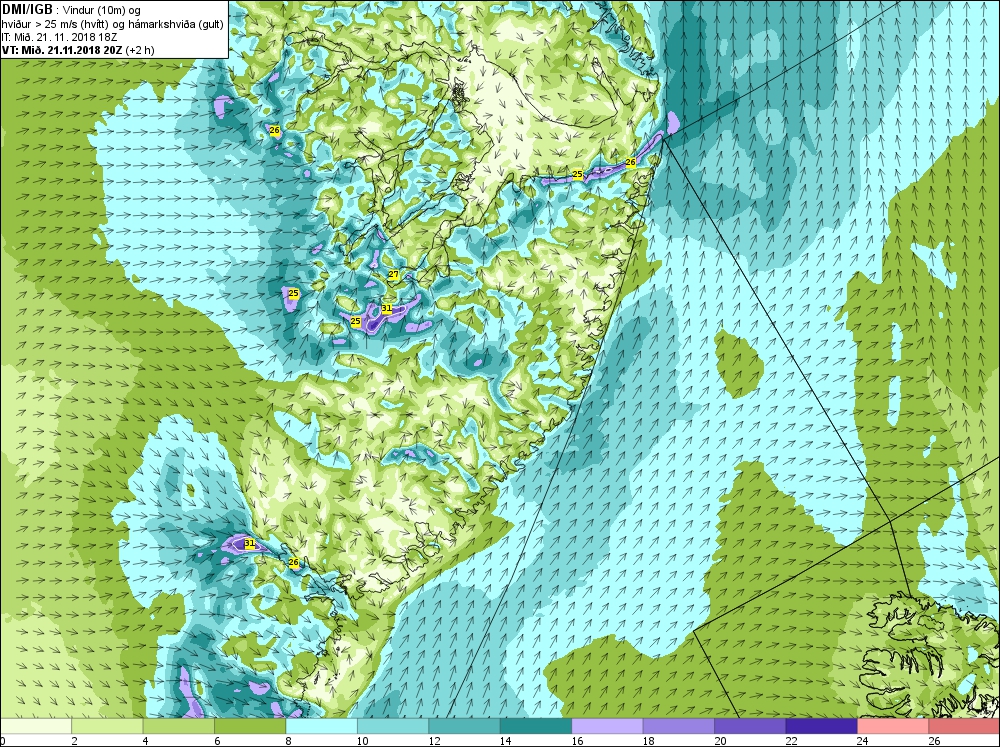Viewport: 1000px width, 747px height.
Task: Select the 10–12 m/s legend swatch
Action: (x=393, y=726)
